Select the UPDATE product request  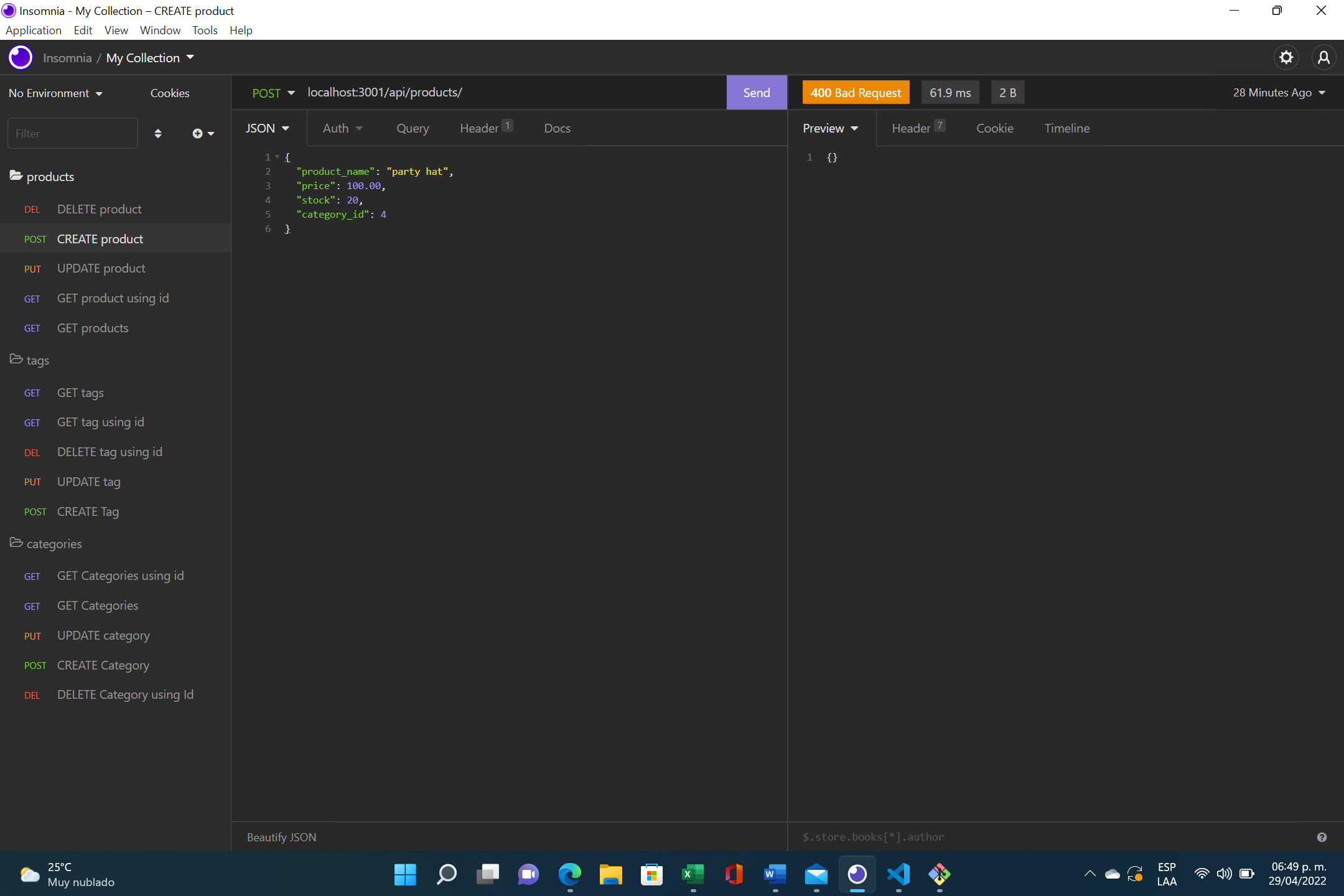pyautogui.click(x=116, y=269)
